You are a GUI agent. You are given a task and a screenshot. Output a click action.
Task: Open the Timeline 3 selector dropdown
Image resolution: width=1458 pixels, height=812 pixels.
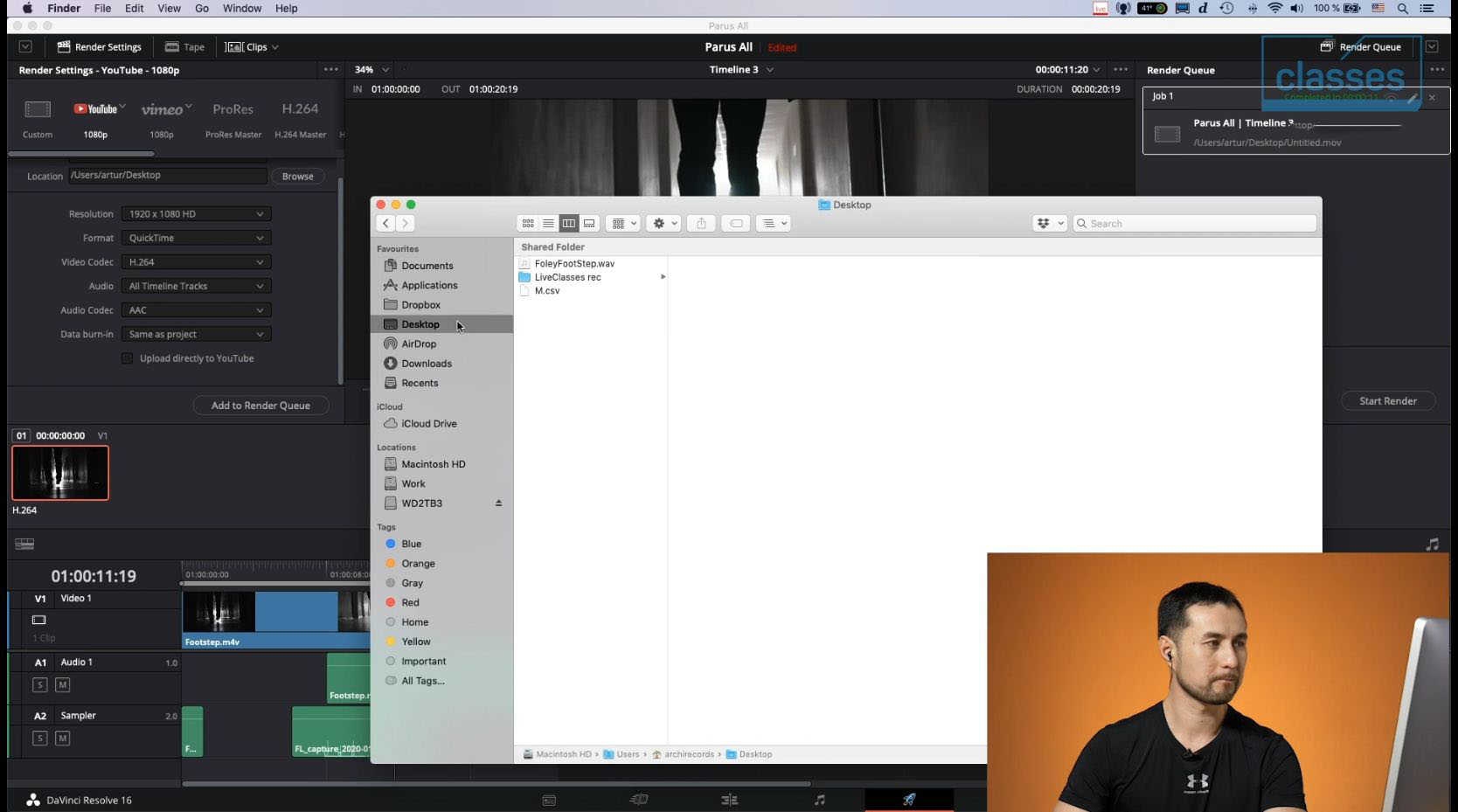point(741,70)
